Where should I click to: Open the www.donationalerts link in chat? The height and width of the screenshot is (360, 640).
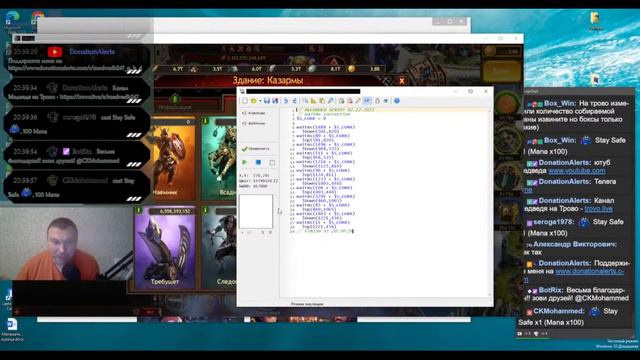(589, 271)
